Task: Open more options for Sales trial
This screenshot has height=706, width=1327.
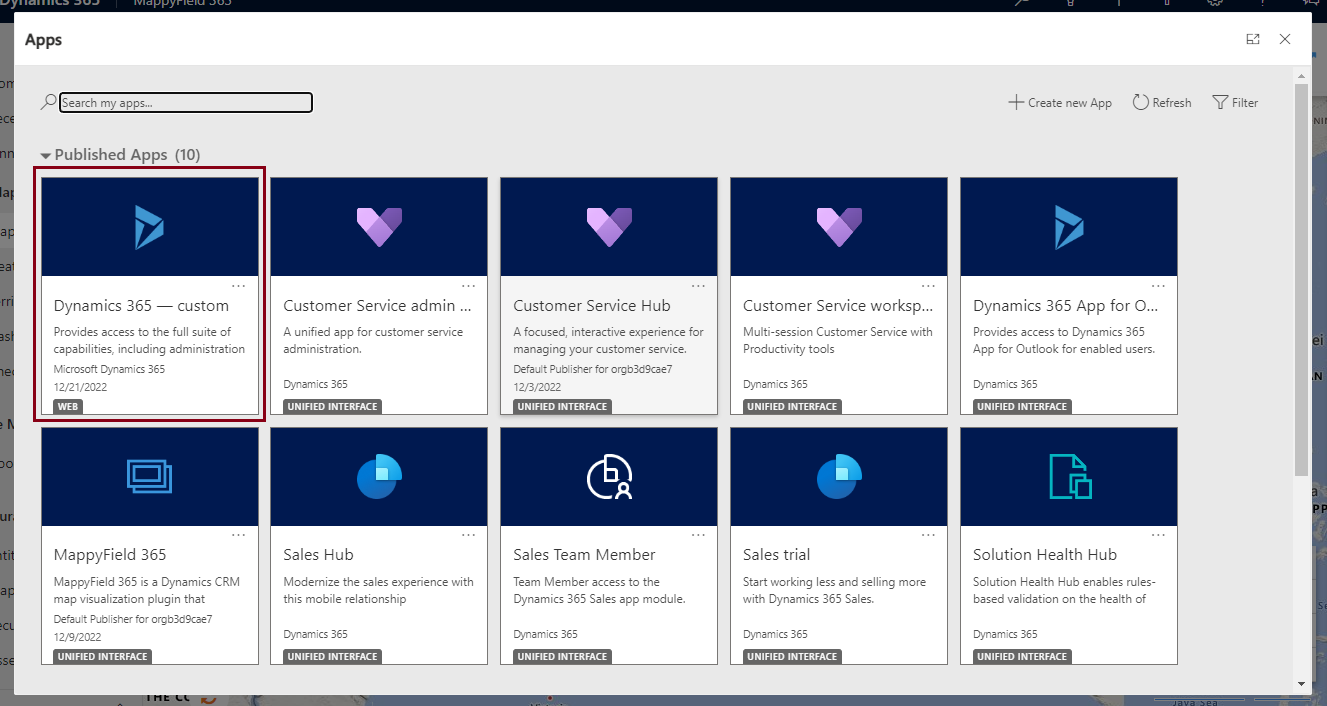Action: pyautogui.click(x=928, y=535)
